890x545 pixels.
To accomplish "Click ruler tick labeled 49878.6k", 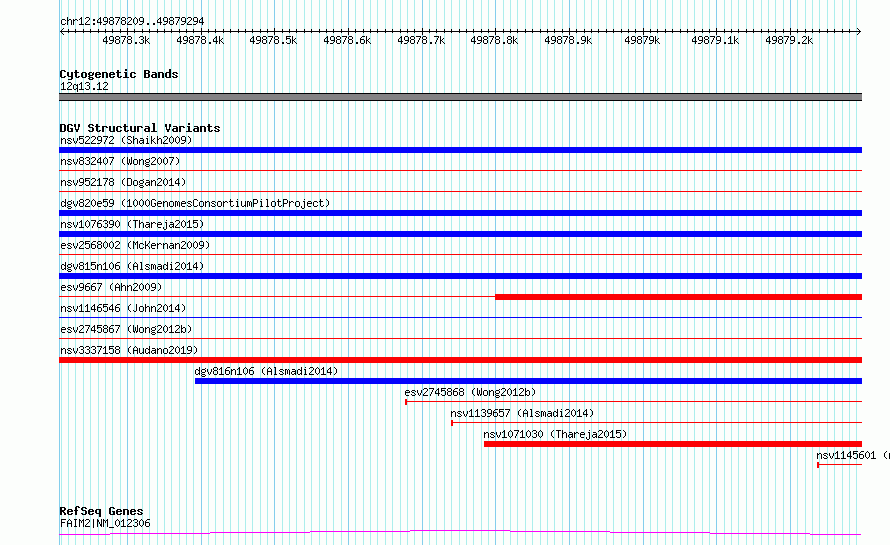I will coord(347,40).
